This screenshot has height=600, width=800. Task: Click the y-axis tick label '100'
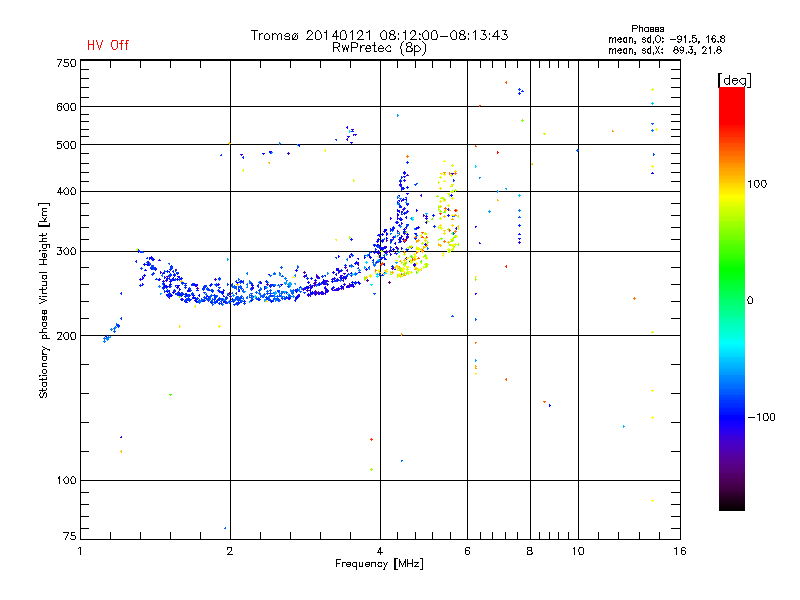point(66,481)
